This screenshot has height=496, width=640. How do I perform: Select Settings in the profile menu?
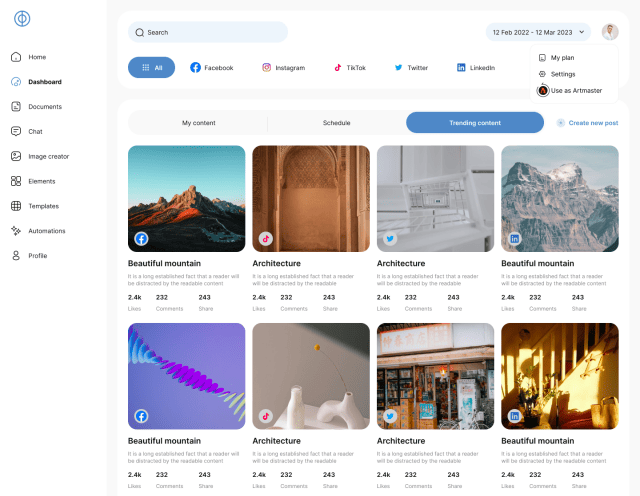coord(562,74)
